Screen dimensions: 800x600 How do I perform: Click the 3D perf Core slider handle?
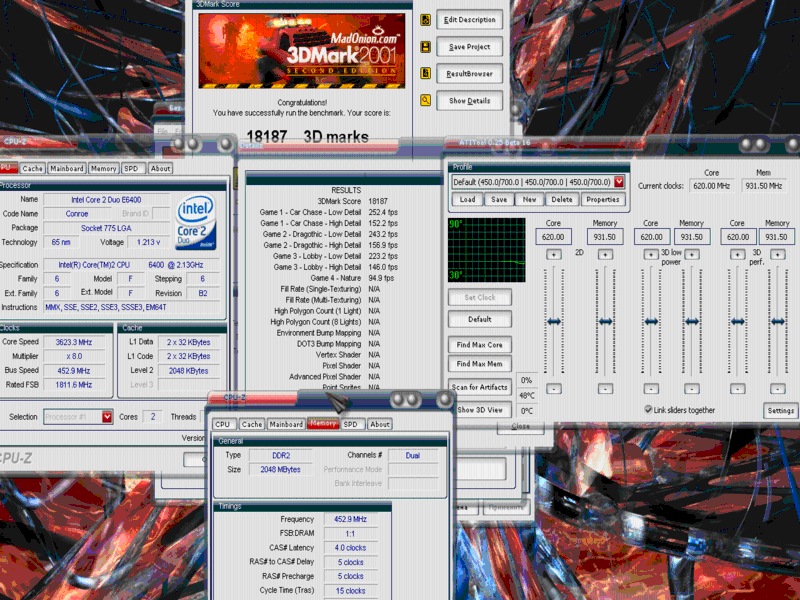point(737,321)
